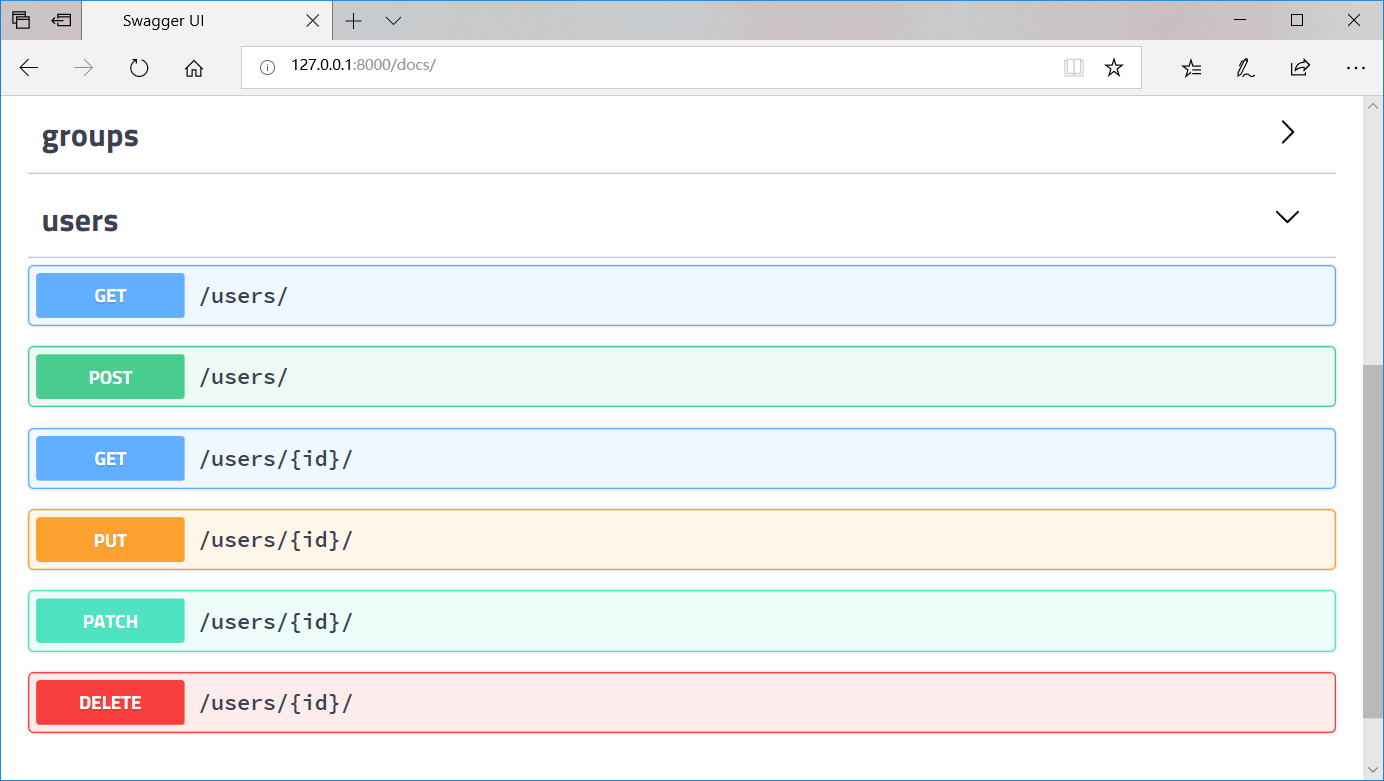Open the /users/{id}/ path in DELETE row
Viewport: 1384px width, 781px height.
pyautogui.click(x=276, y=703)
